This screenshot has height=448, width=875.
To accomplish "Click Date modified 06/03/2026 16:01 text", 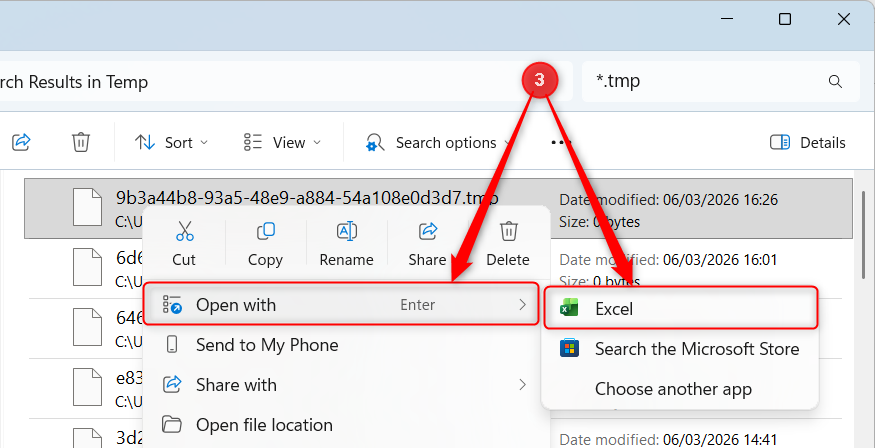I will point(668,260).
